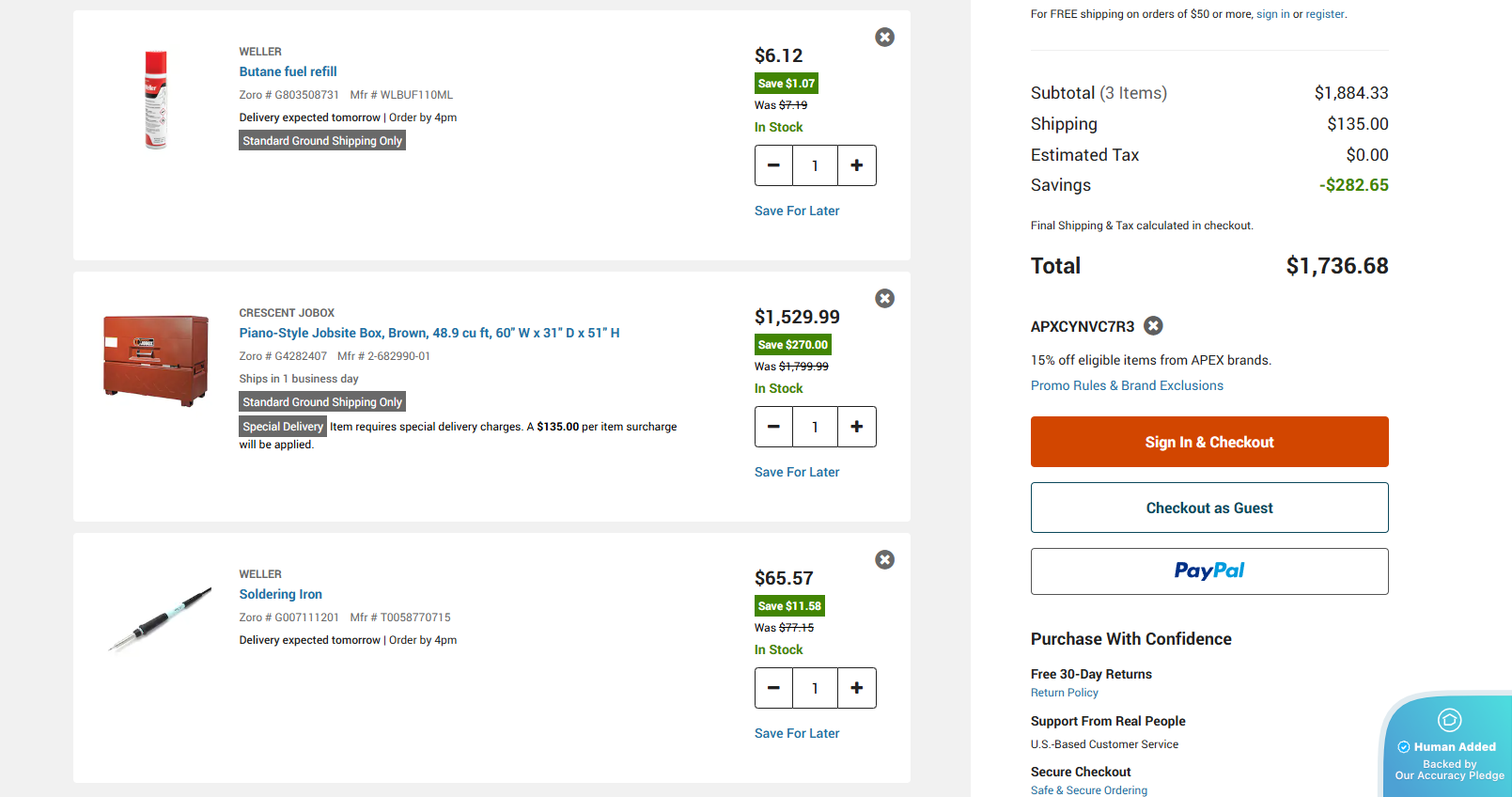
Task: Open the Piano-Style Jobsite Box product page
Action: coord(429,332)
